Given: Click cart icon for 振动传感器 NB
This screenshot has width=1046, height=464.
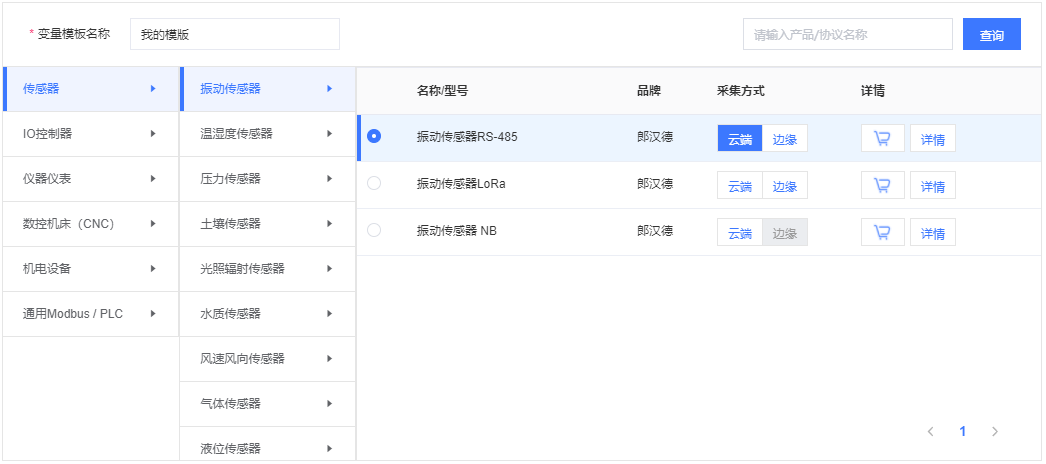Looking at the screenshot, I should pyautogui.click(x=882, y=232).
